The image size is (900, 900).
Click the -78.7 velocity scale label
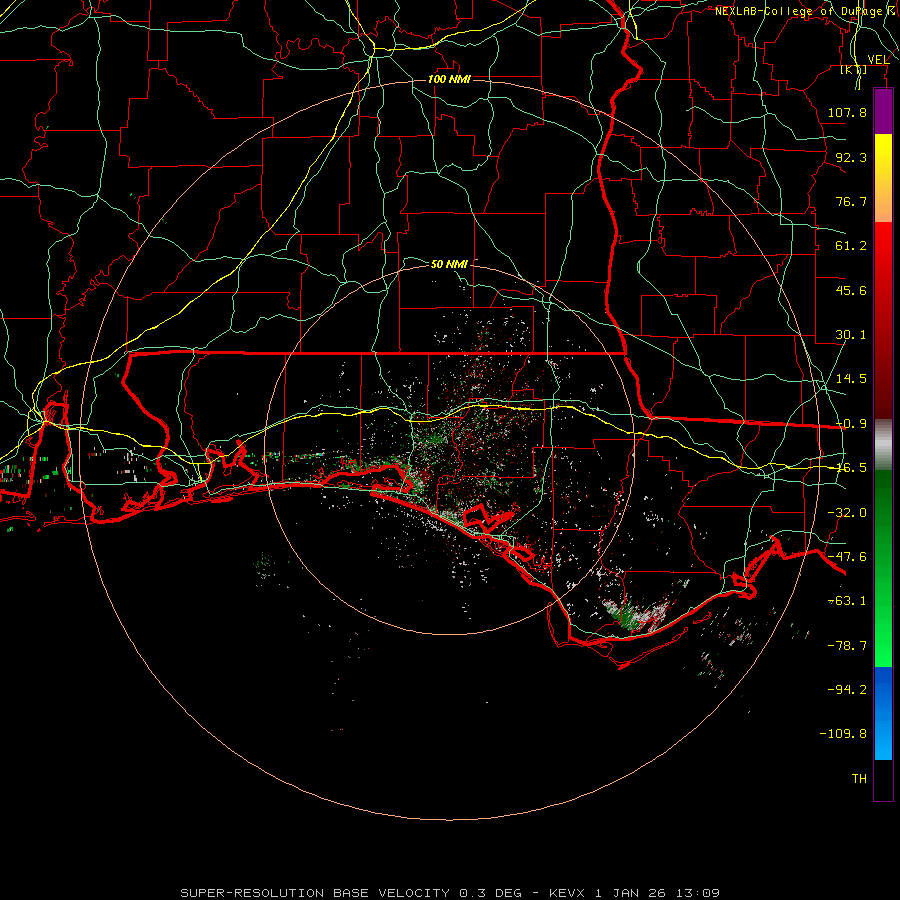(847, 646)
